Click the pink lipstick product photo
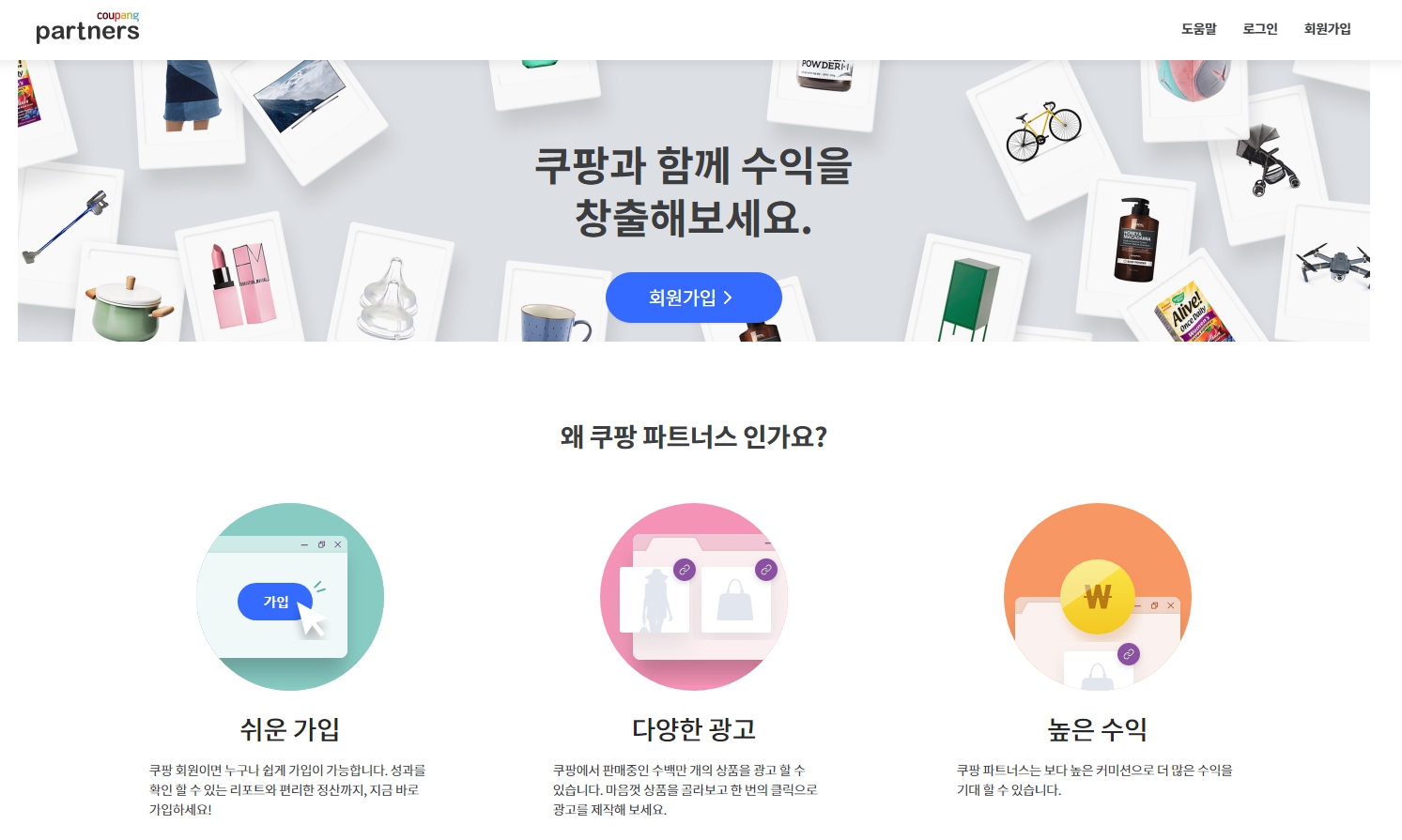Screen dimensions: 1402x840 click(240, 284)
